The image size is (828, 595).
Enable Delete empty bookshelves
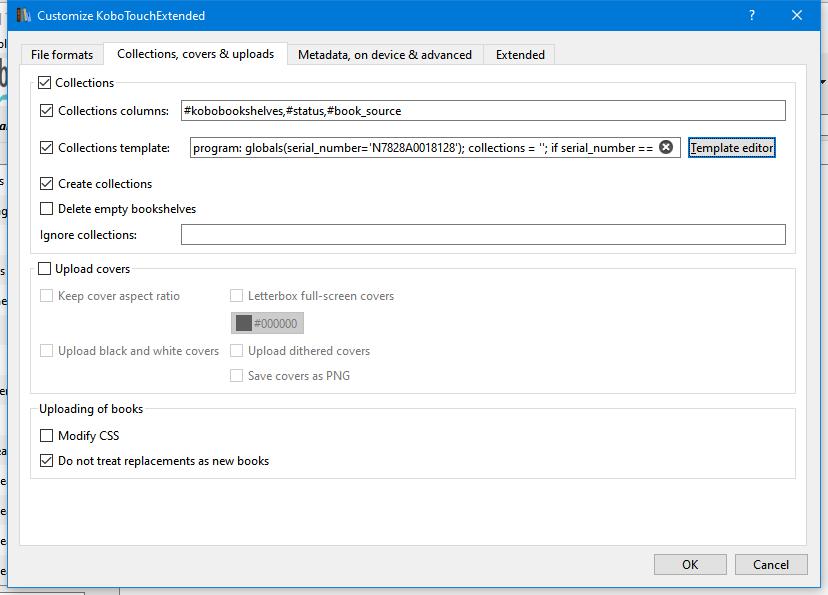click(46, 209)
